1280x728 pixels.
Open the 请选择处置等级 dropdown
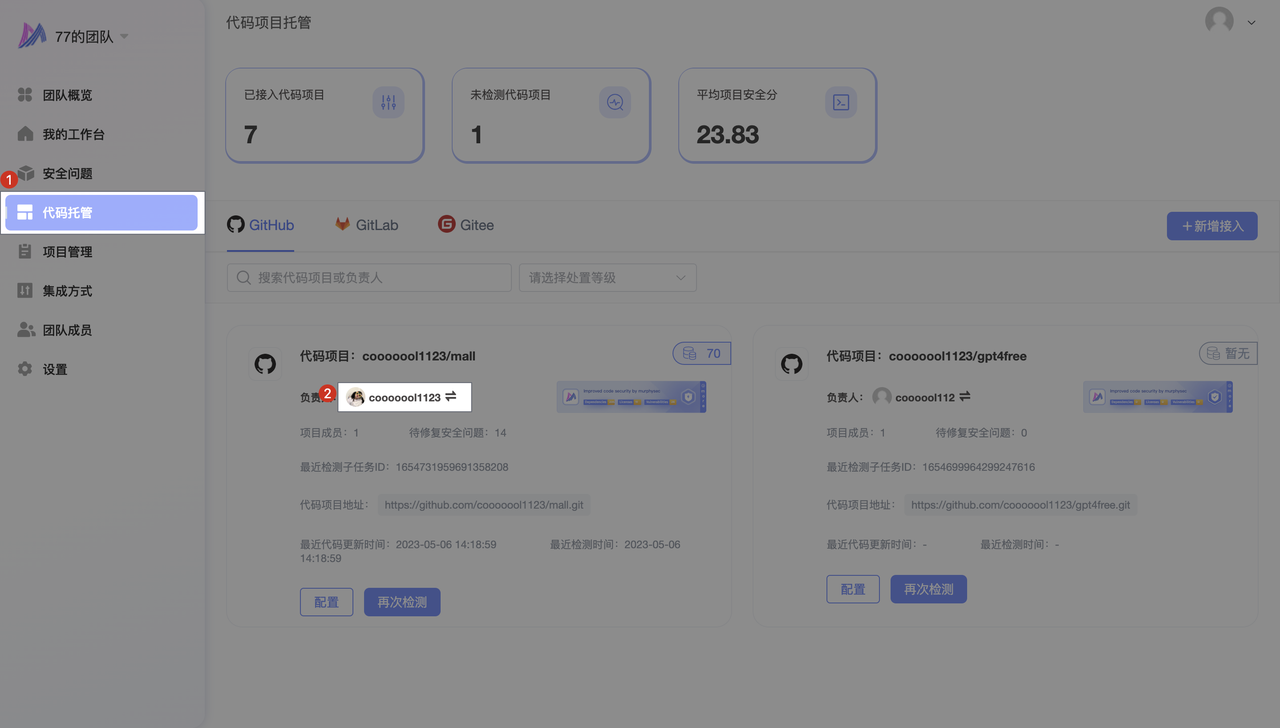pyautogui.click(x=607, y=278)
